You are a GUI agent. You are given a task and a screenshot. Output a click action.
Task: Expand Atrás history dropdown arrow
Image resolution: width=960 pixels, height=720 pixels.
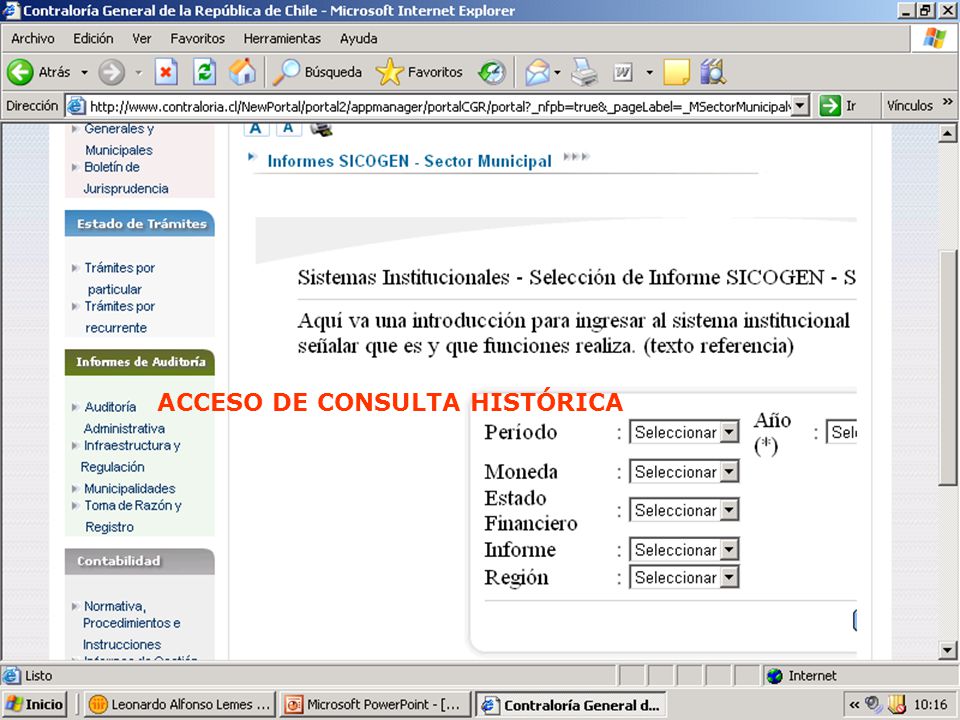(x=84, y=72)
